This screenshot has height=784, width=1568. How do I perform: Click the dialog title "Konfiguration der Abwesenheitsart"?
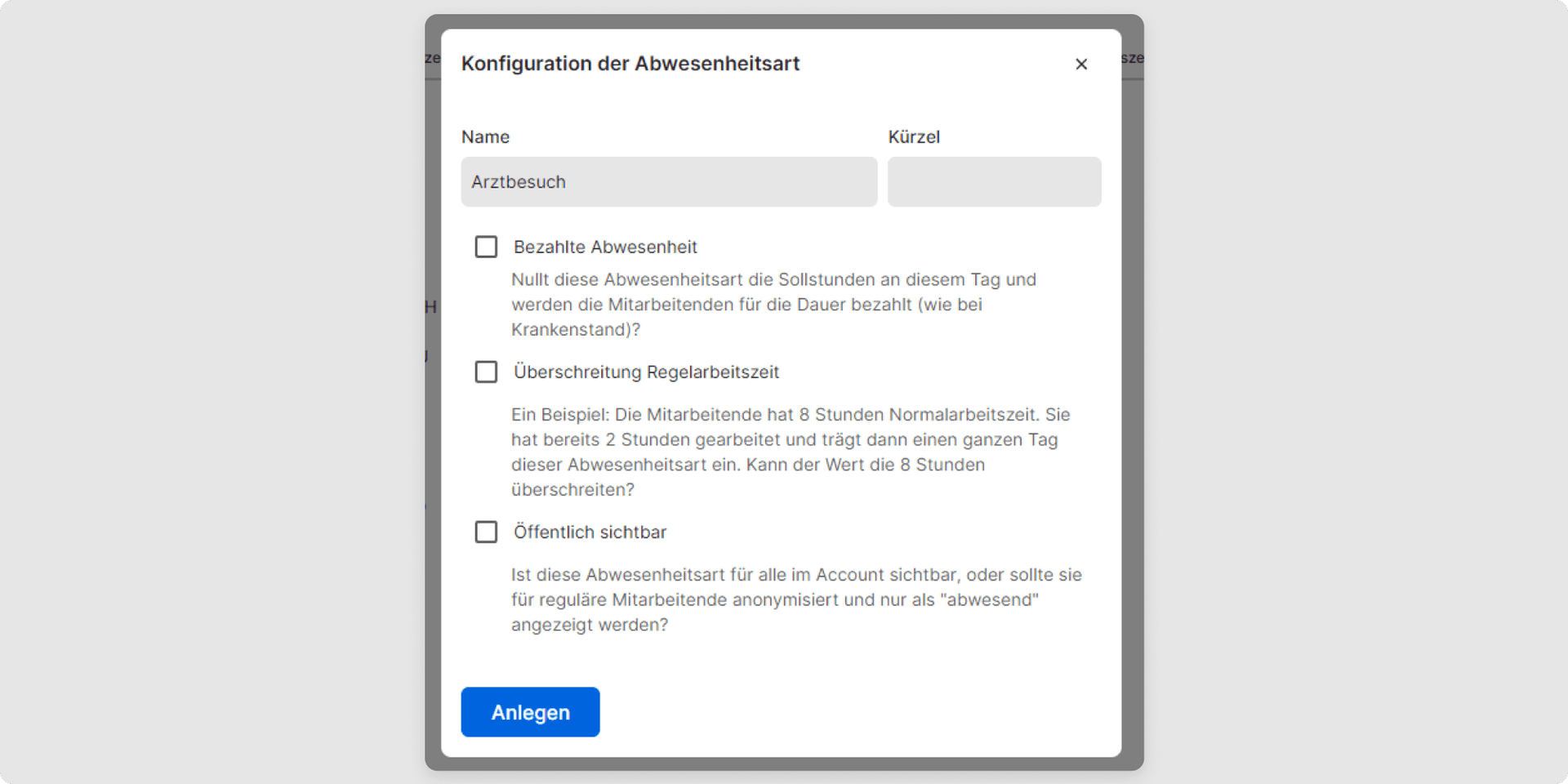(x=630, y=63)
